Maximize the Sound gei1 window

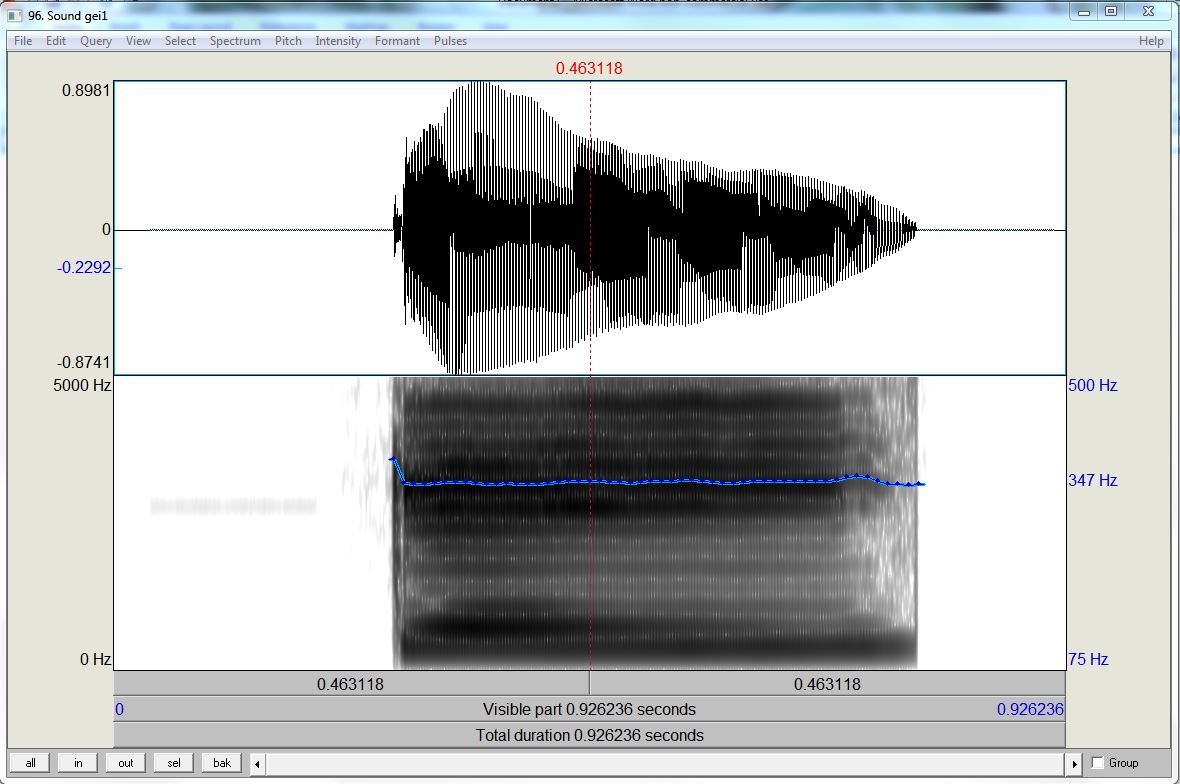pos(1112,11)
